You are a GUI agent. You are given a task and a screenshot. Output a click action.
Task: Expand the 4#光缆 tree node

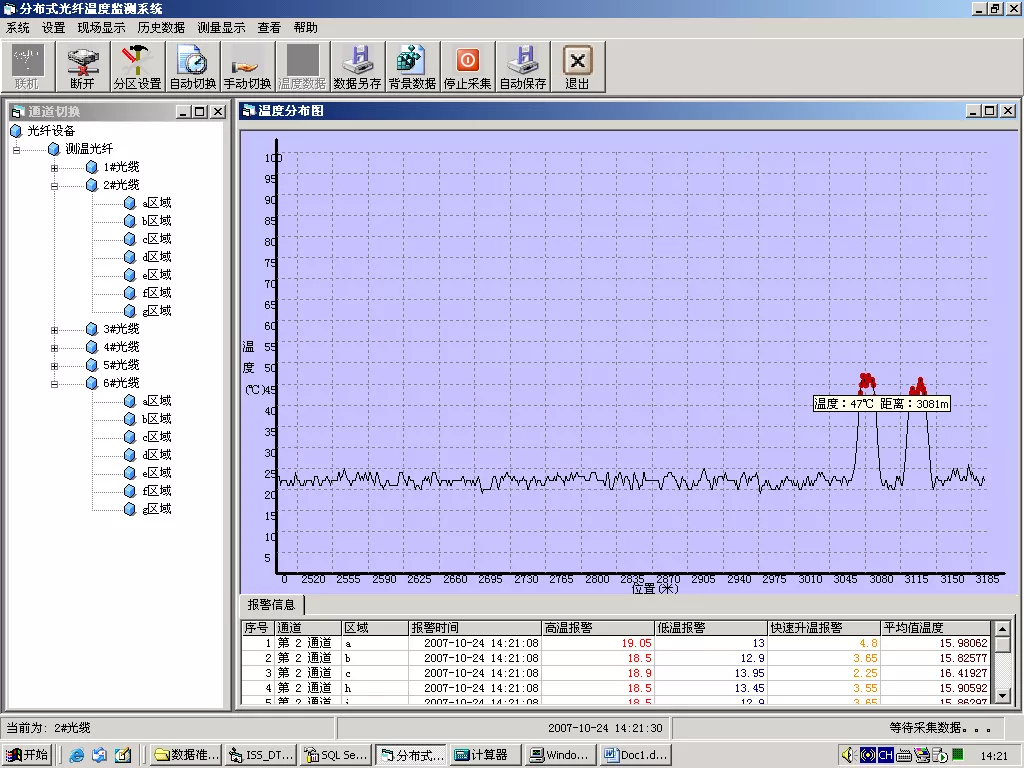[x=54, y=348]
